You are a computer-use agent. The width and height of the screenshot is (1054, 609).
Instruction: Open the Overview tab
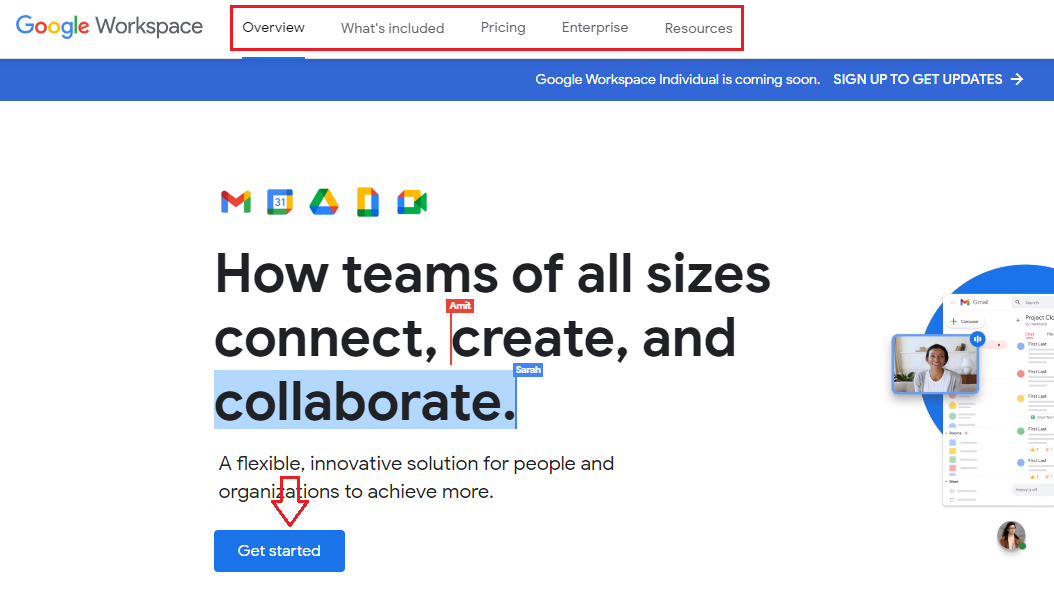tap(273, 28)
